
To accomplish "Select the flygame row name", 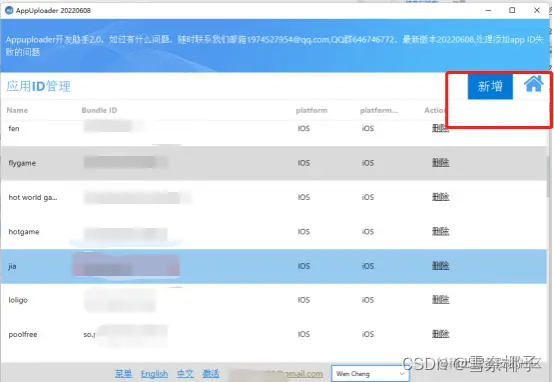I will pyautogui.click(x=22, y=163).
